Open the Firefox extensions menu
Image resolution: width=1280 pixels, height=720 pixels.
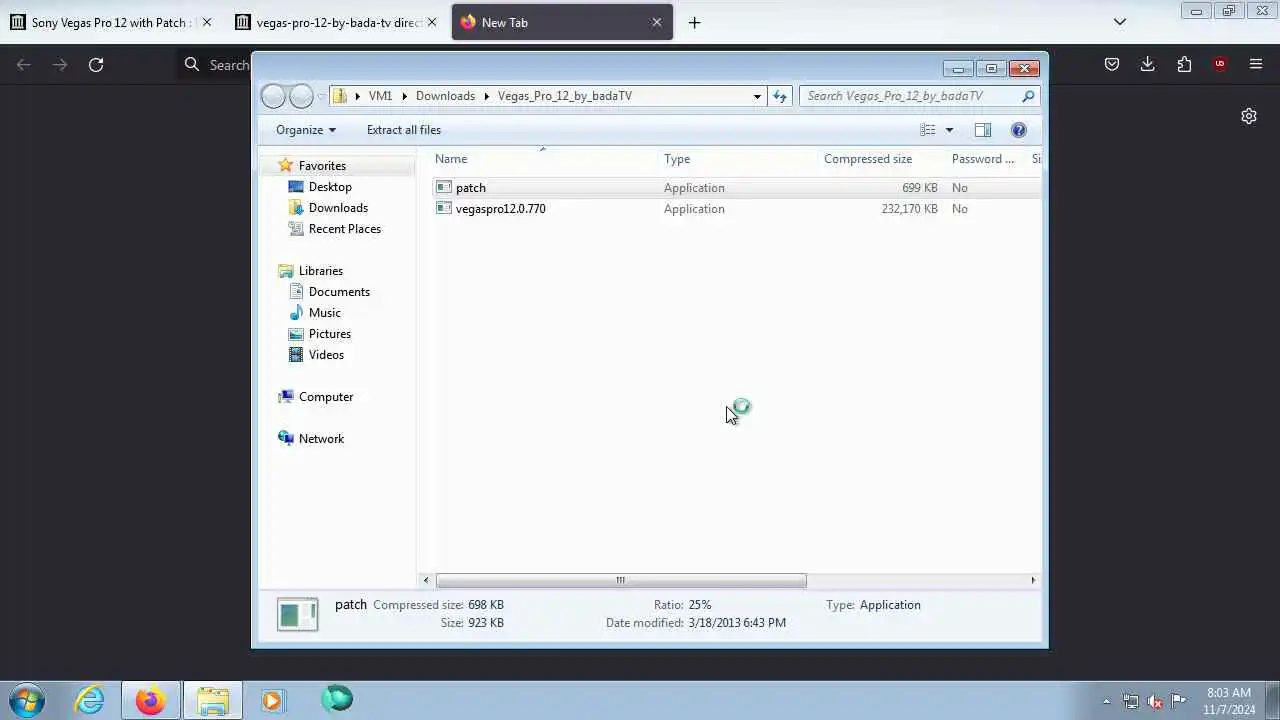pos(1184,65)
